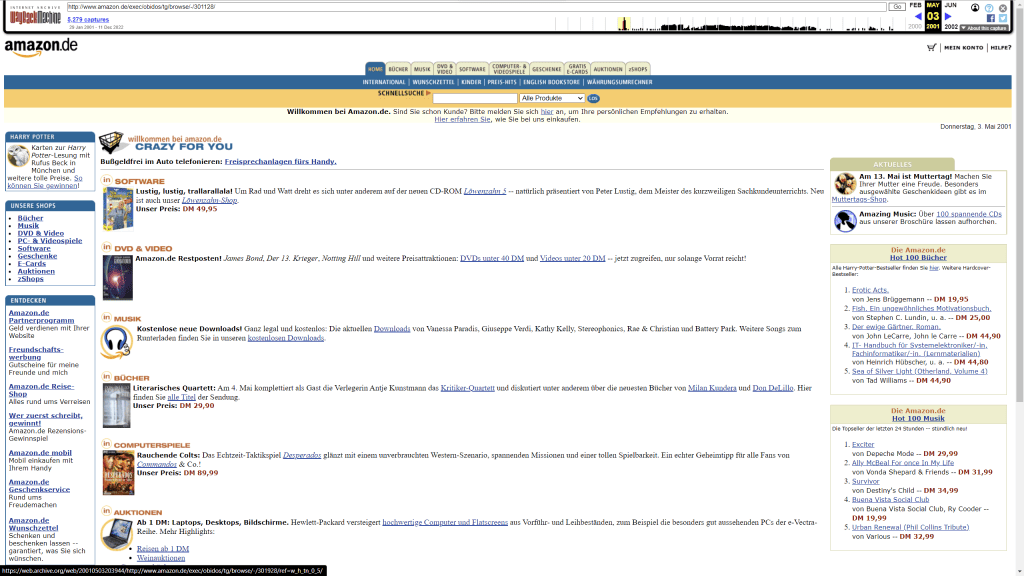
Task: Open the Videos unter 20 DM link
Action: (x=573, y=259)
